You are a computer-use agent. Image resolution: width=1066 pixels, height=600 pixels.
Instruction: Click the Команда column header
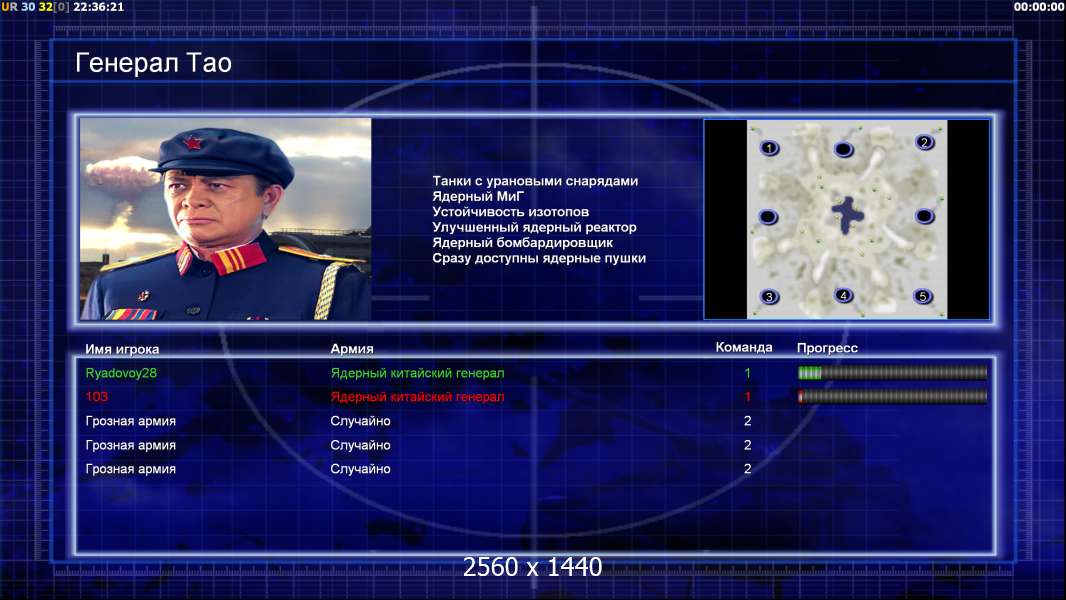(x=744, y=347)
